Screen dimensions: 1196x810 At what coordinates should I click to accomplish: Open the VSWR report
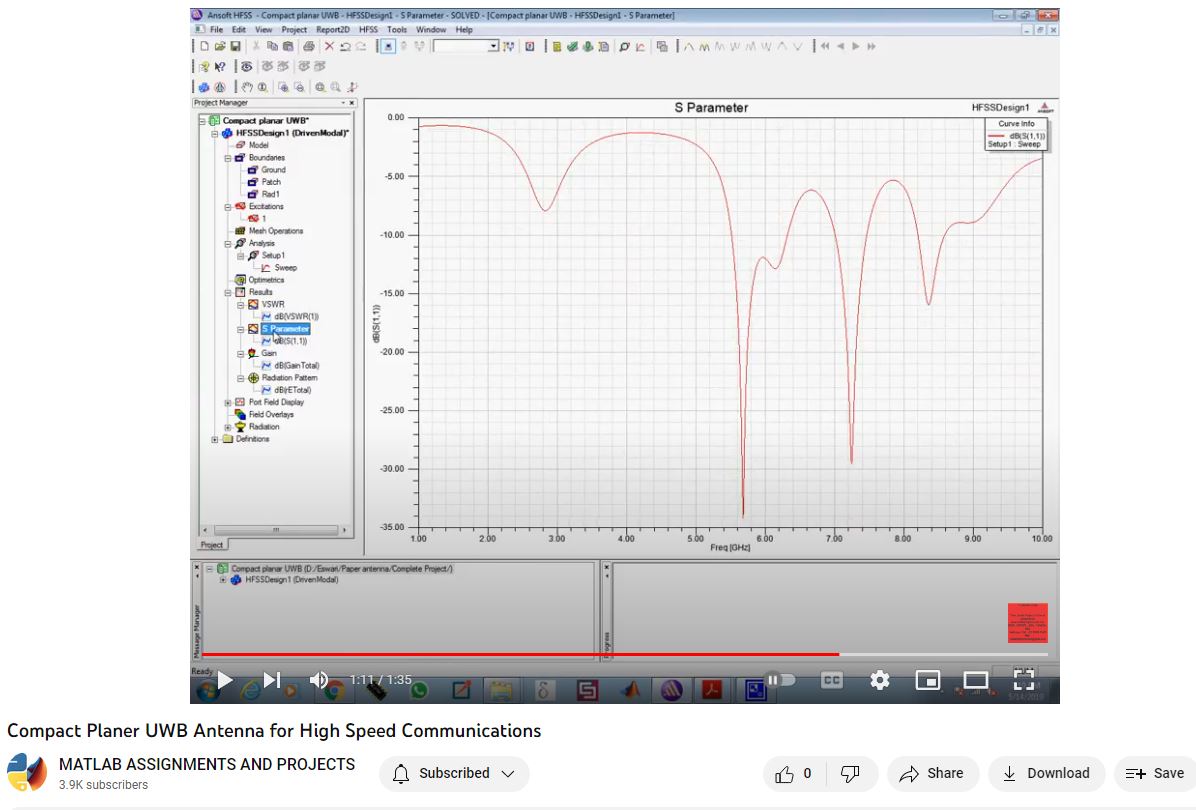pos(273,304)
